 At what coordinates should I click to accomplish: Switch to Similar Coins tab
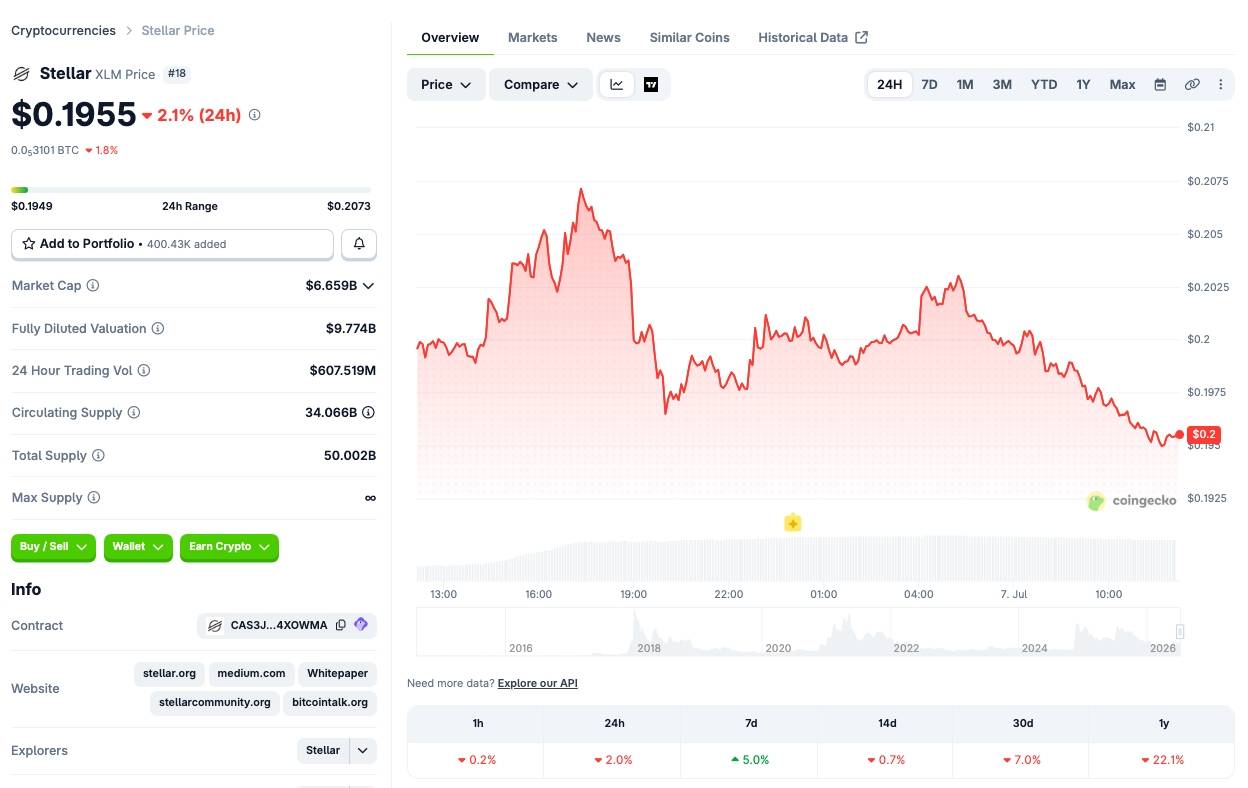[690, 38]
